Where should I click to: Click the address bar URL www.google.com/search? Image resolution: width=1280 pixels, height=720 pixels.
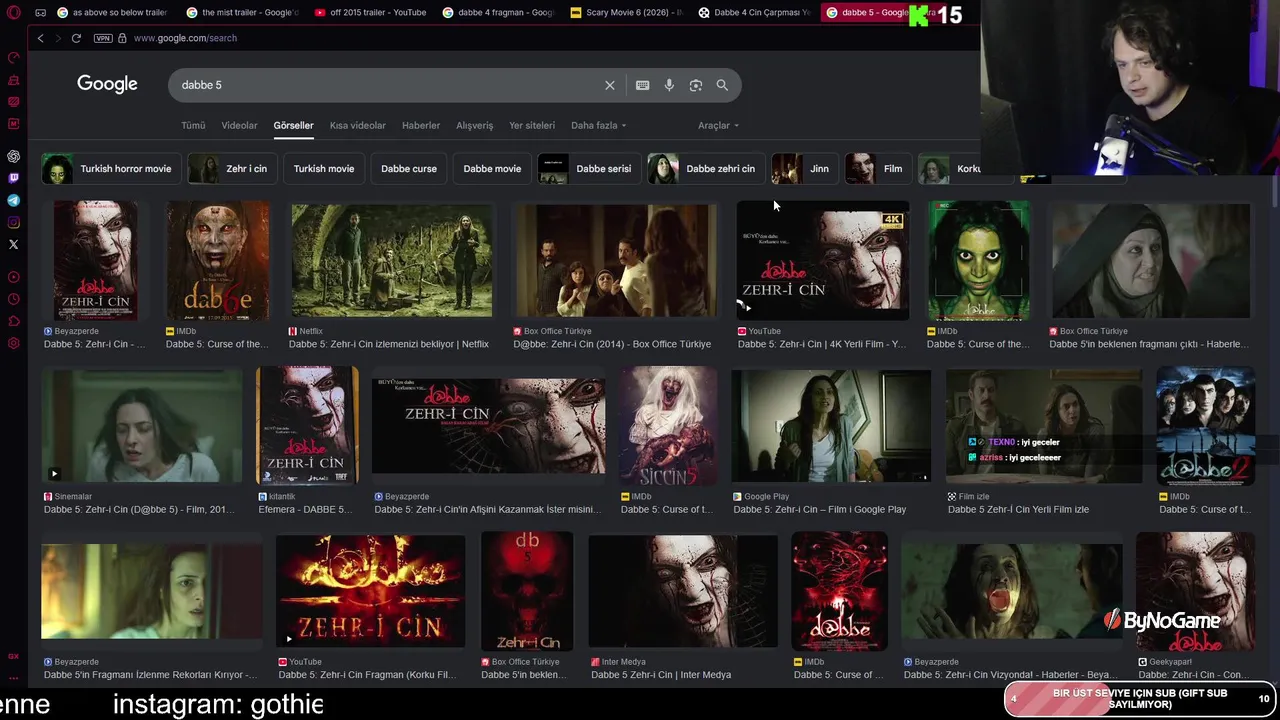pyautogui.click(x=185, y=38)
